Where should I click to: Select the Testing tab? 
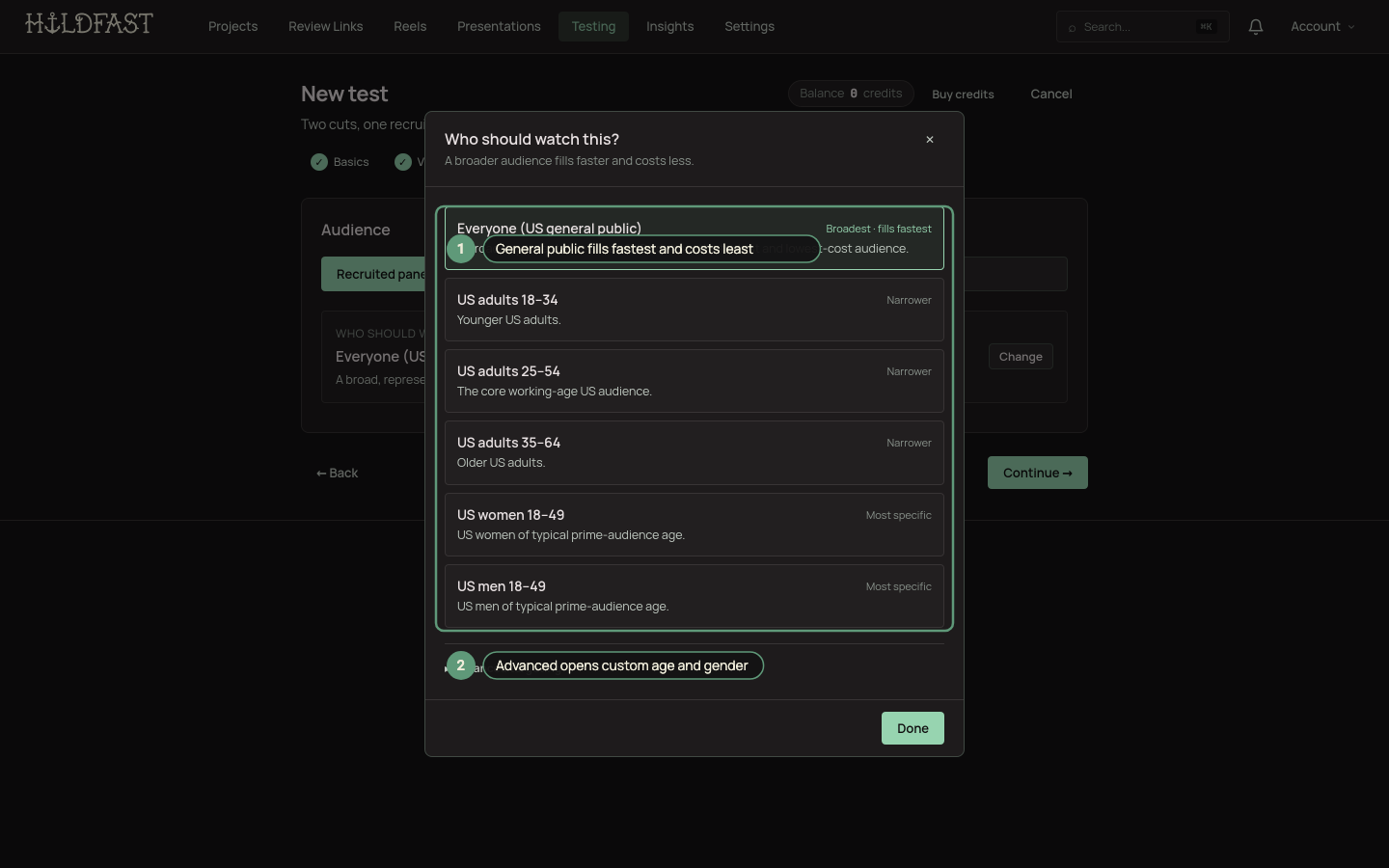coord(593,27)
